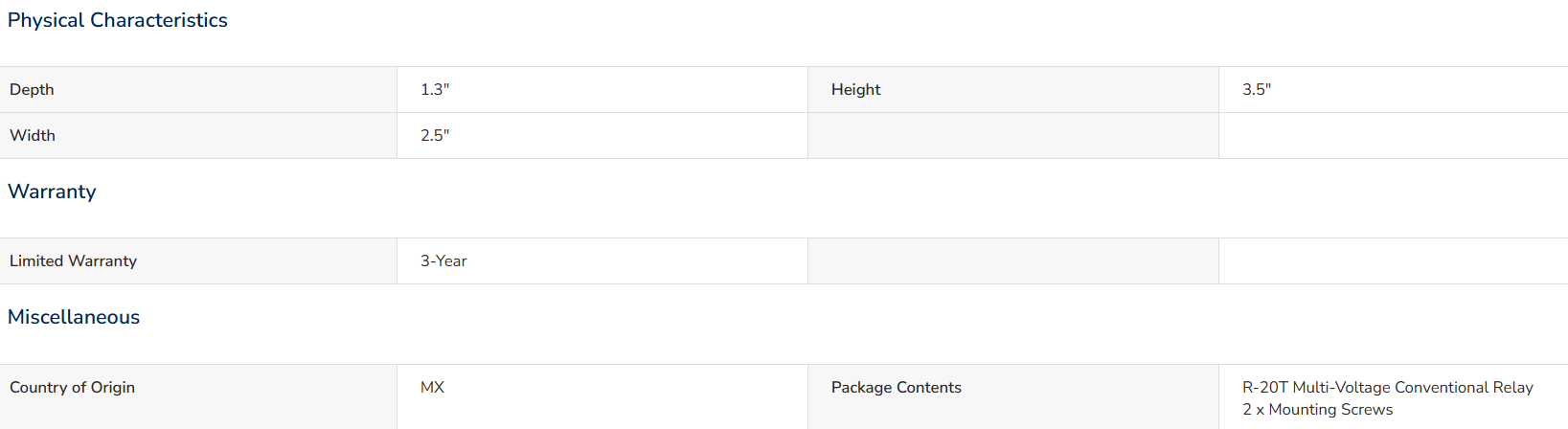The image size is (1568, 429).
Task: Click the Physical Characteristics section heading
Action: coord(118,20)
